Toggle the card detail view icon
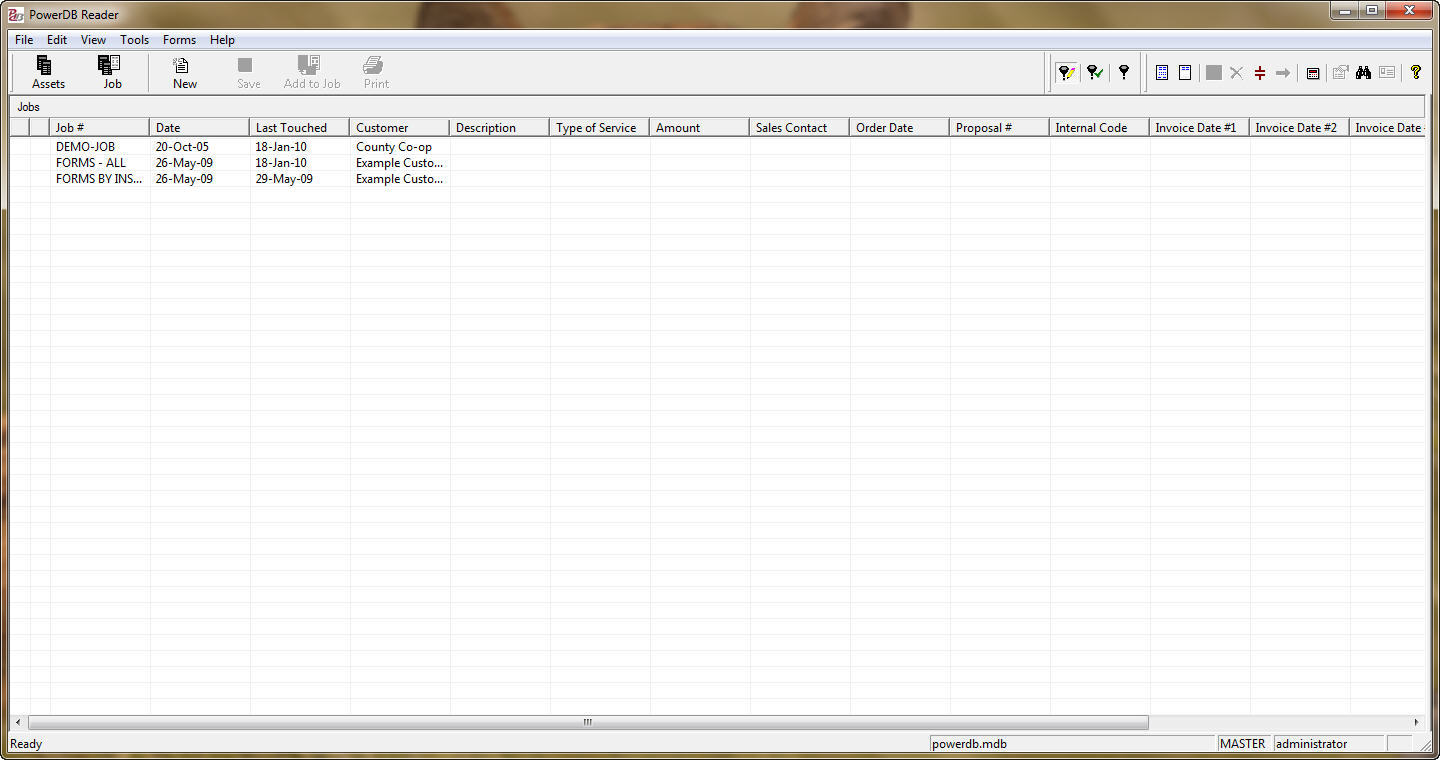The width and height of the screenshot is (1440, 760). 1387,72
